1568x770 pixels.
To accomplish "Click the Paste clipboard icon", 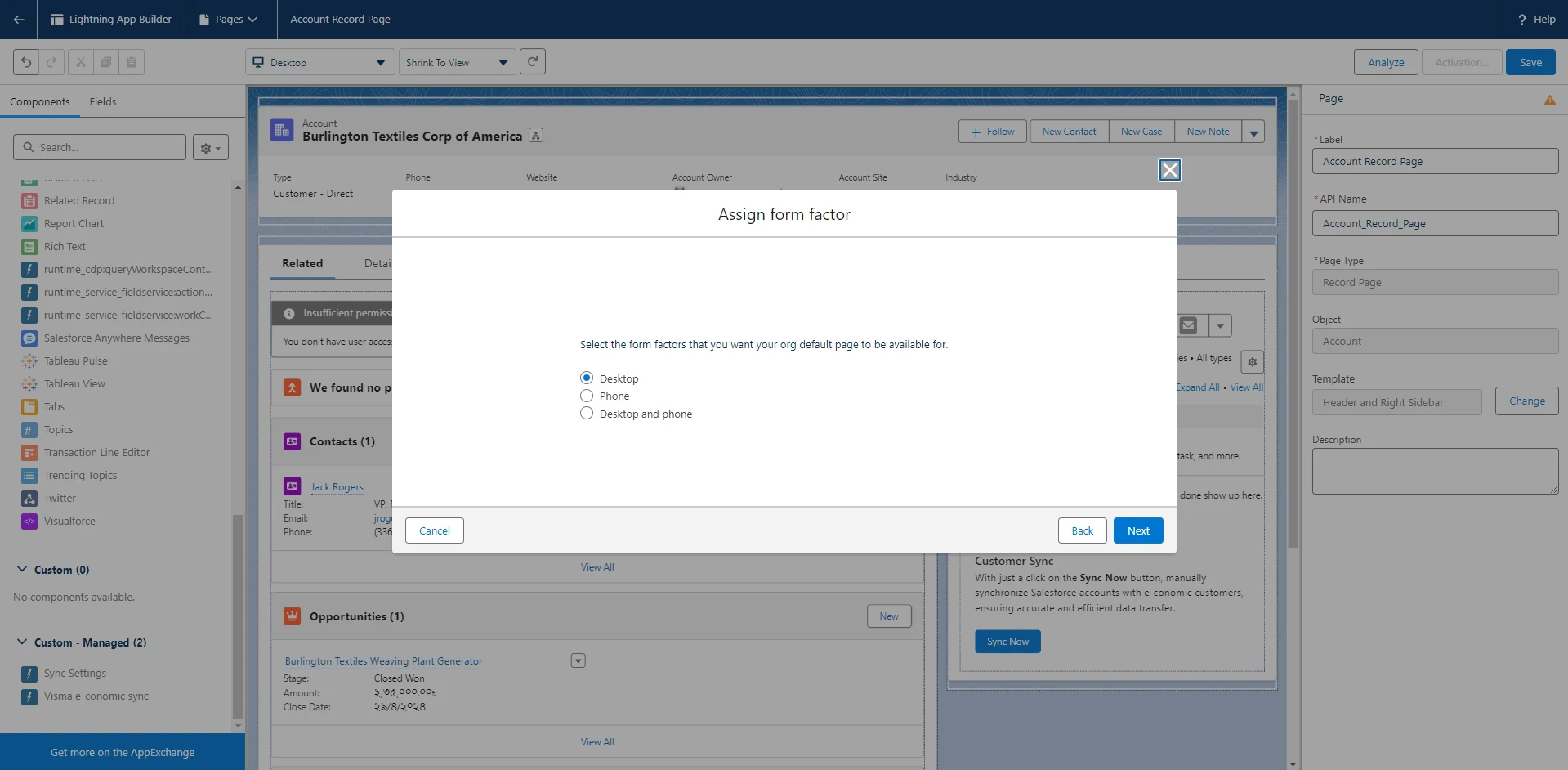I will (132, 62).
